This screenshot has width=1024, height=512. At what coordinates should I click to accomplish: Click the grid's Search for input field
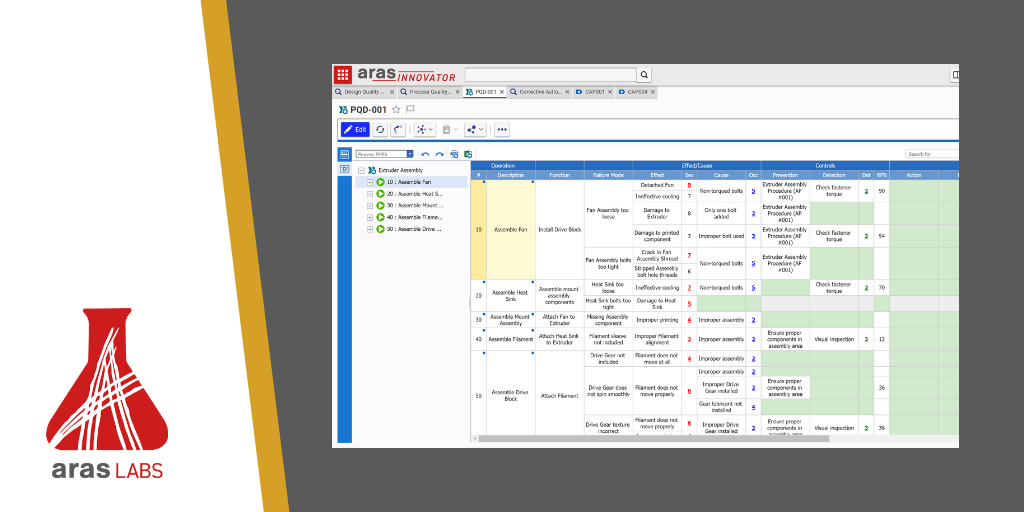tap(931, 155)
